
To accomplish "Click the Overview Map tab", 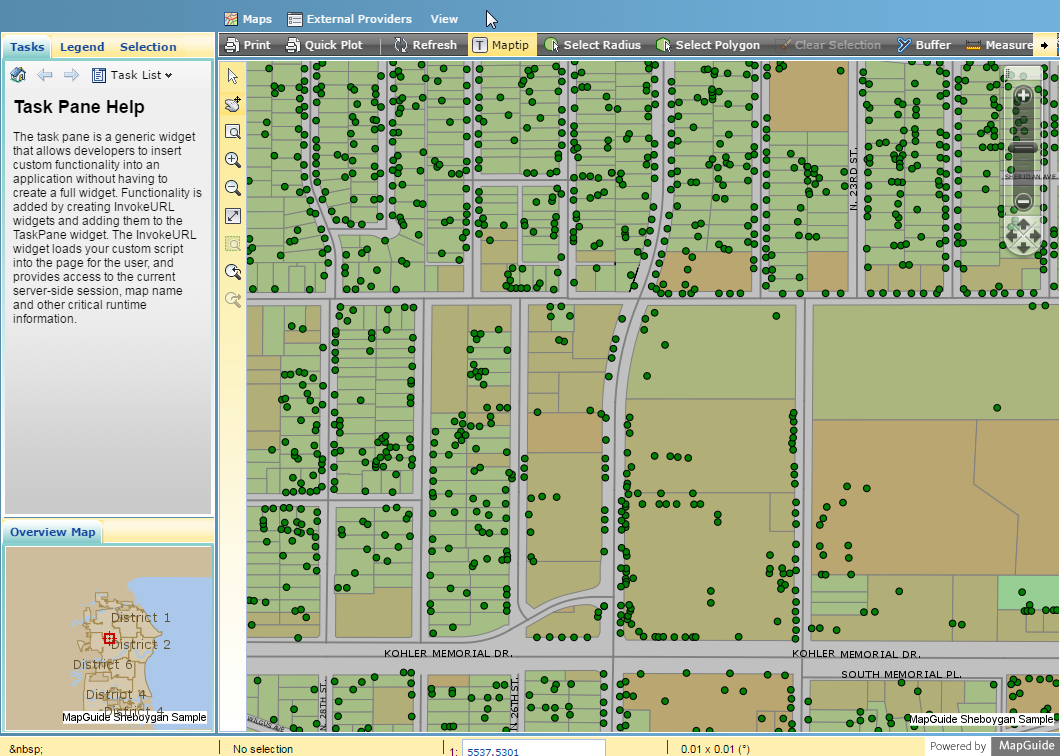I will coord(53,532).
